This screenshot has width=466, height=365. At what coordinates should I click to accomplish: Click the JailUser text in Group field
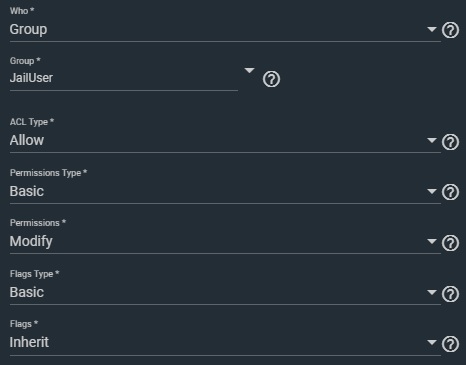[31, 78]
